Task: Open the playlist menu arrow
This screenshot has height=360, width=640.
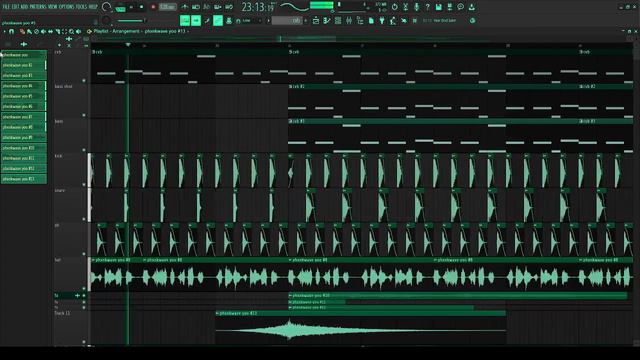Action: click(4, 31)
